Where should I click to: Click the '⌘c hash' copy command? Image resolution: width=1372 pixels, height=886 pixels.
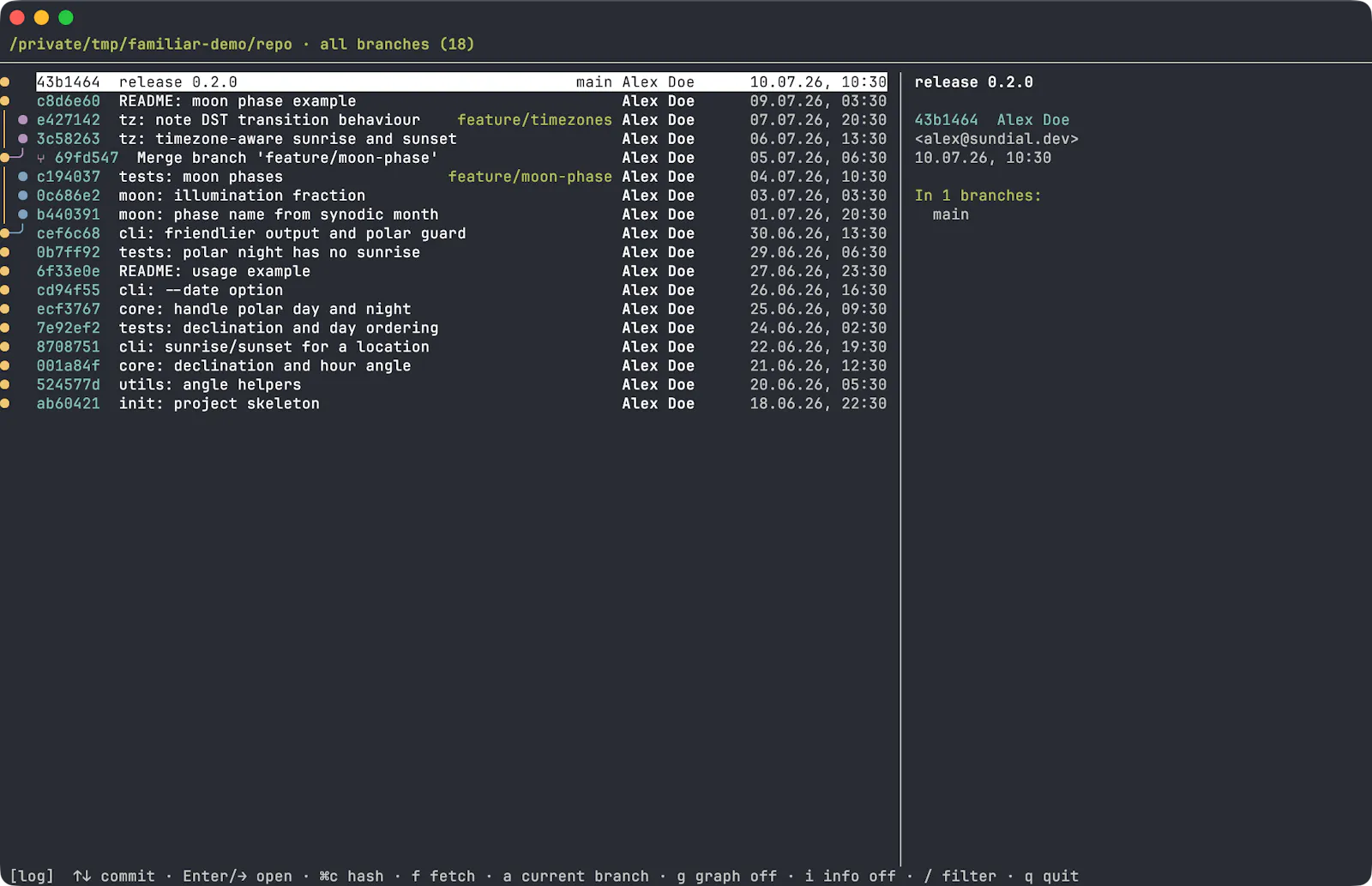pyautogui.click(x=352, y=876)
